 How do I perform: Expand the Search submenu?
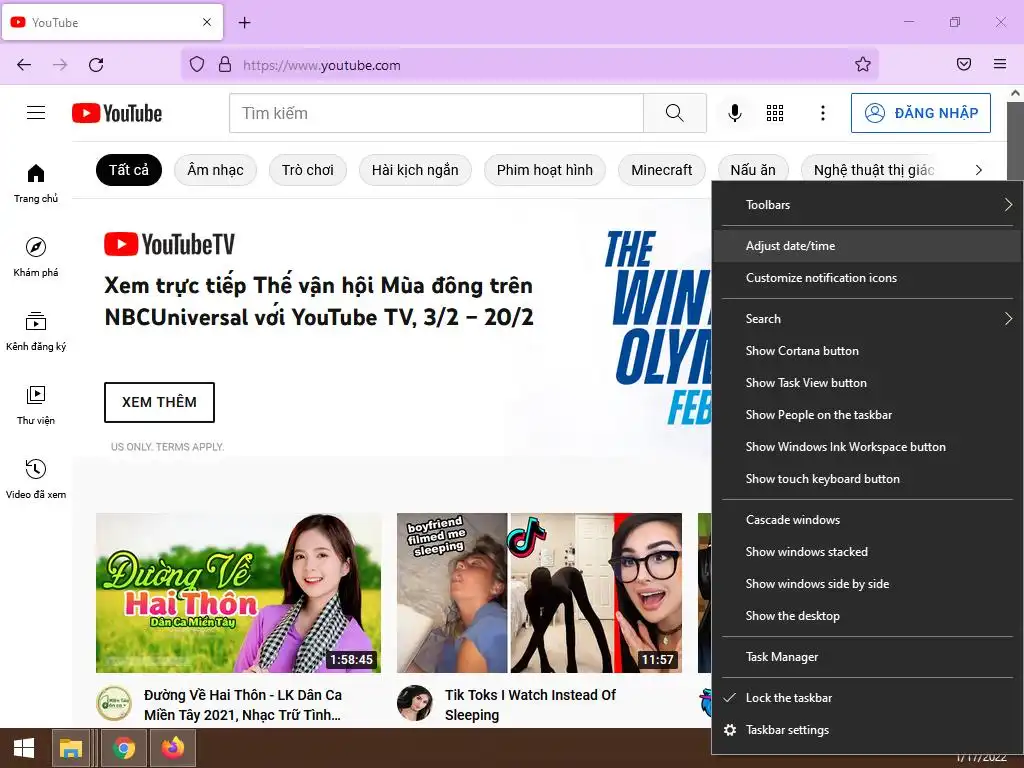[x=867, y=319]
